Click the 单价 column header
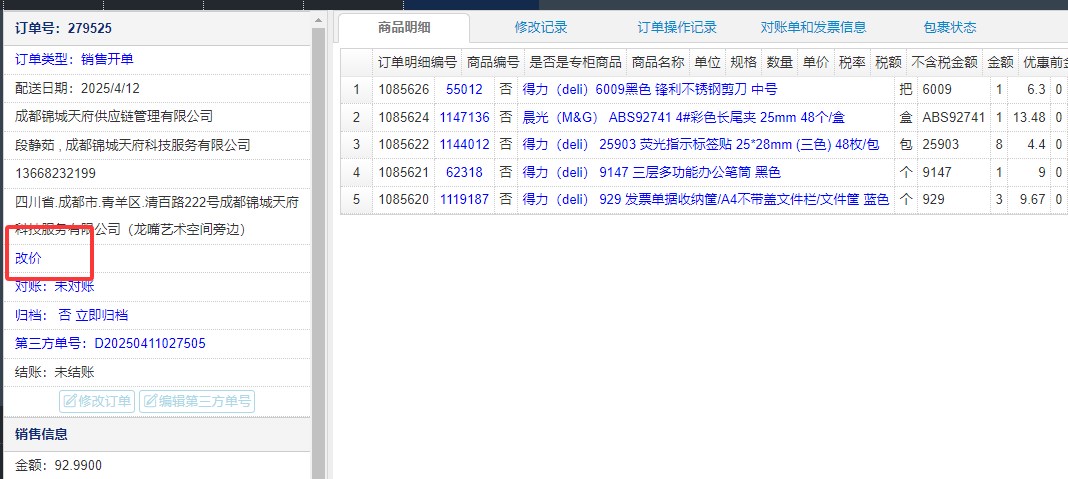Screen dimensions: 1068x479 (815, 63)
